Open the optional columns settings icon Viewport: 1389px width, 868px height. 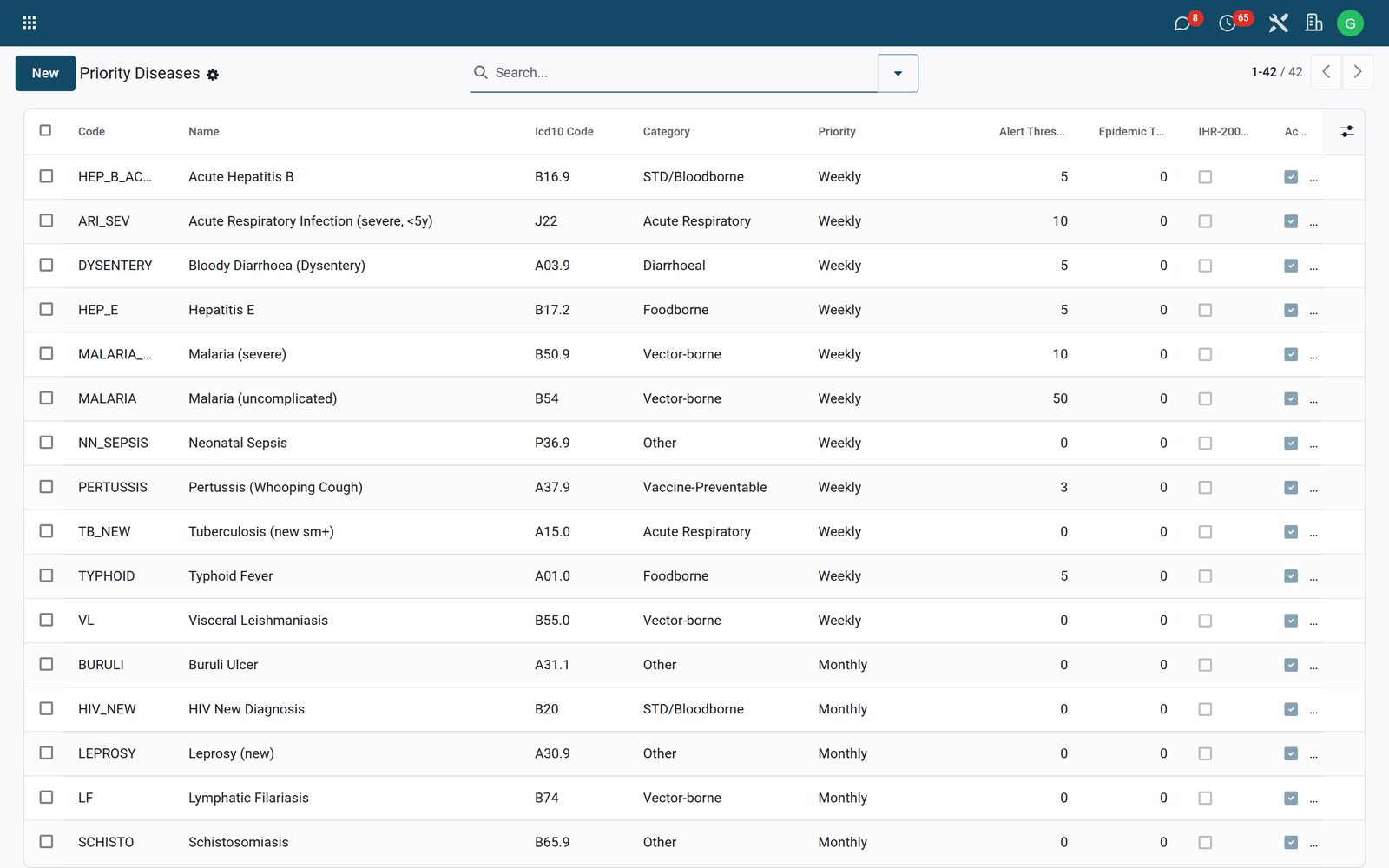[x=1346, y=131]
